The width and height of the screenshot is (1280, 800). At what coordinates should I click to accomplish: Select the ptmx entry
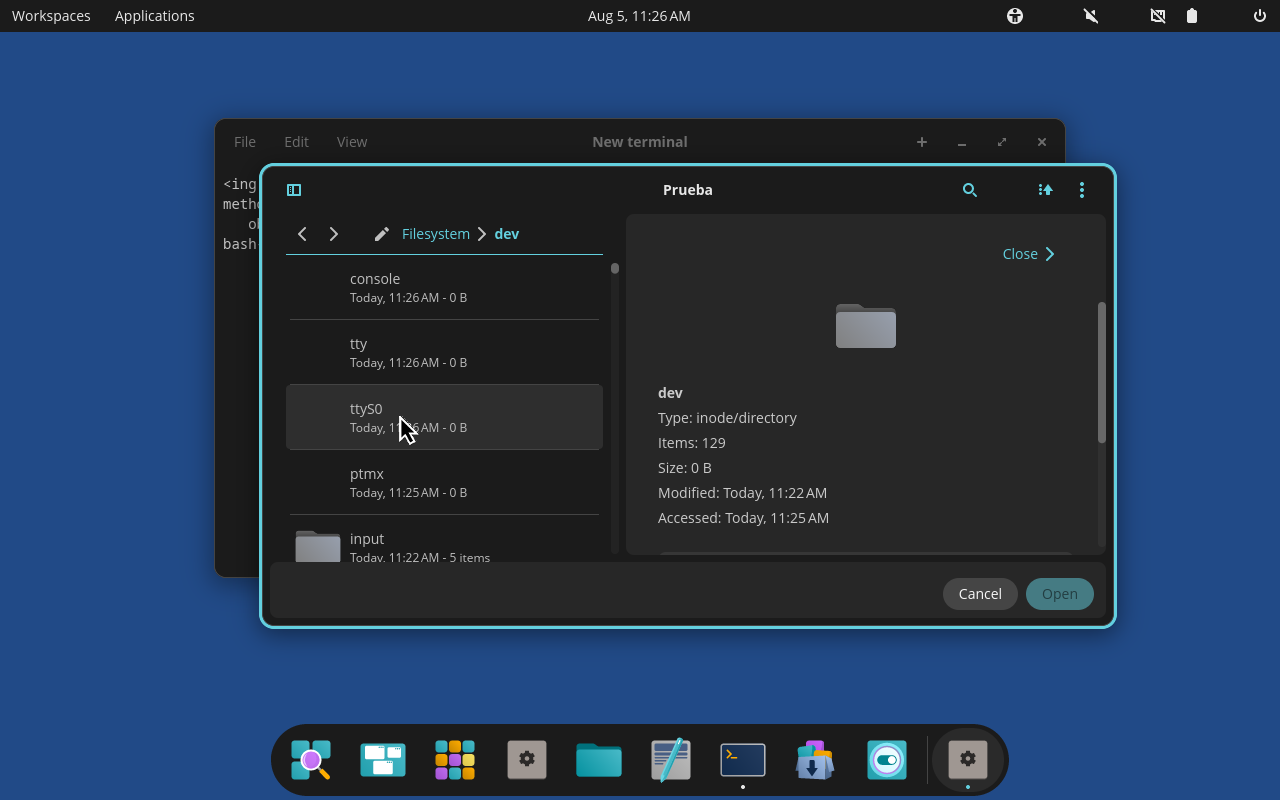445,482
